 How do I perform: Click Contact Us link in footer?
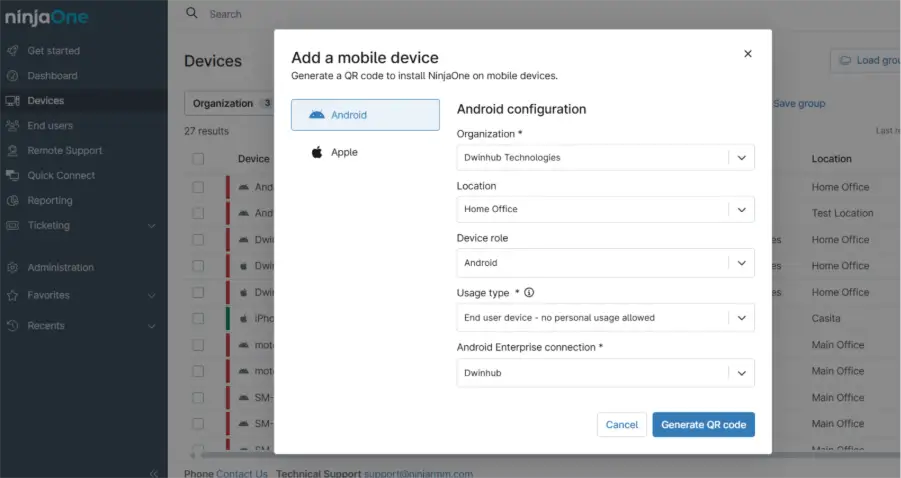click(242, 473)
